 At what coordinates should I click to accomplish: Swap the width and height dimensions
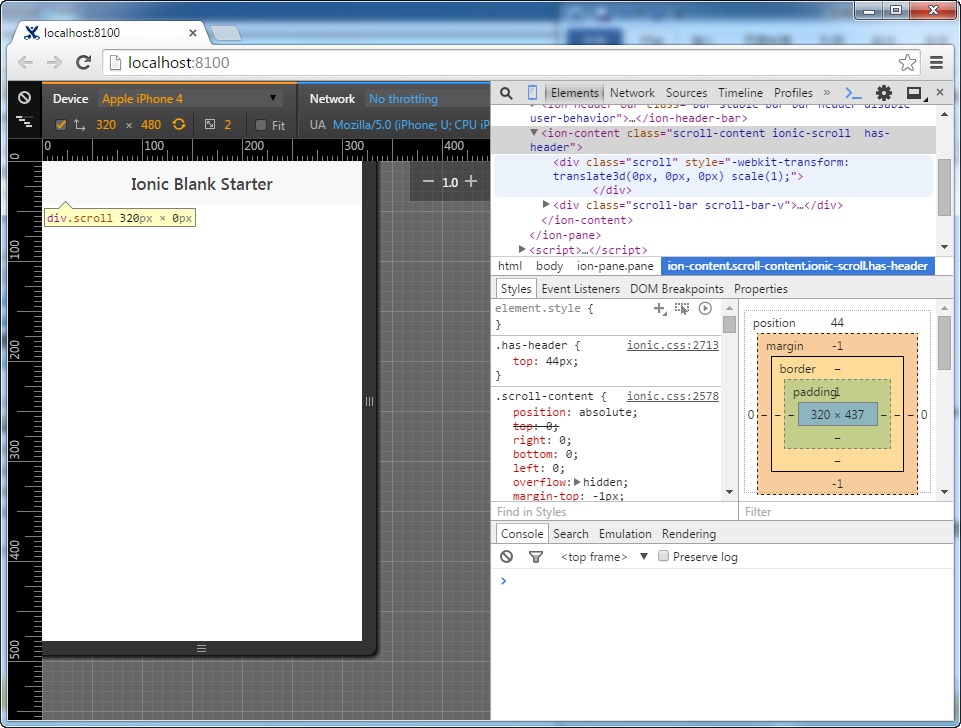[x=80, y=125]
